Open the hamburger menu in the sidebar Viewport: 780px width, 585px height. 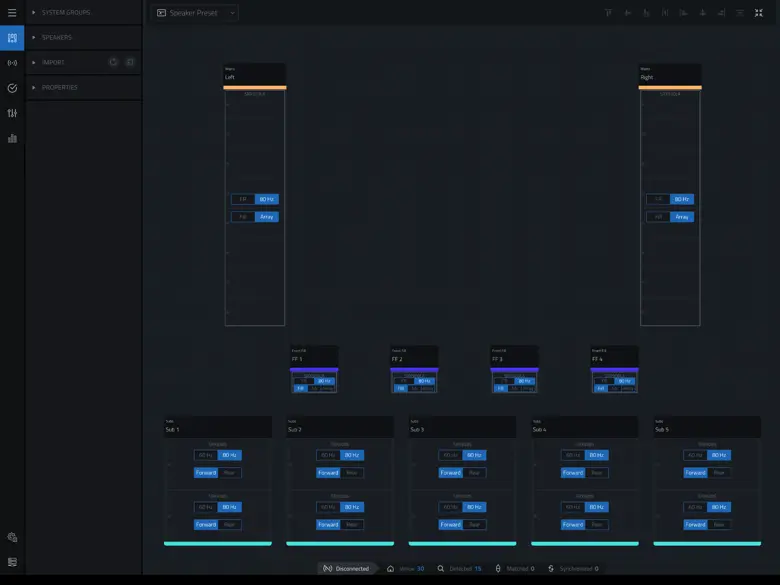point(12,13)
